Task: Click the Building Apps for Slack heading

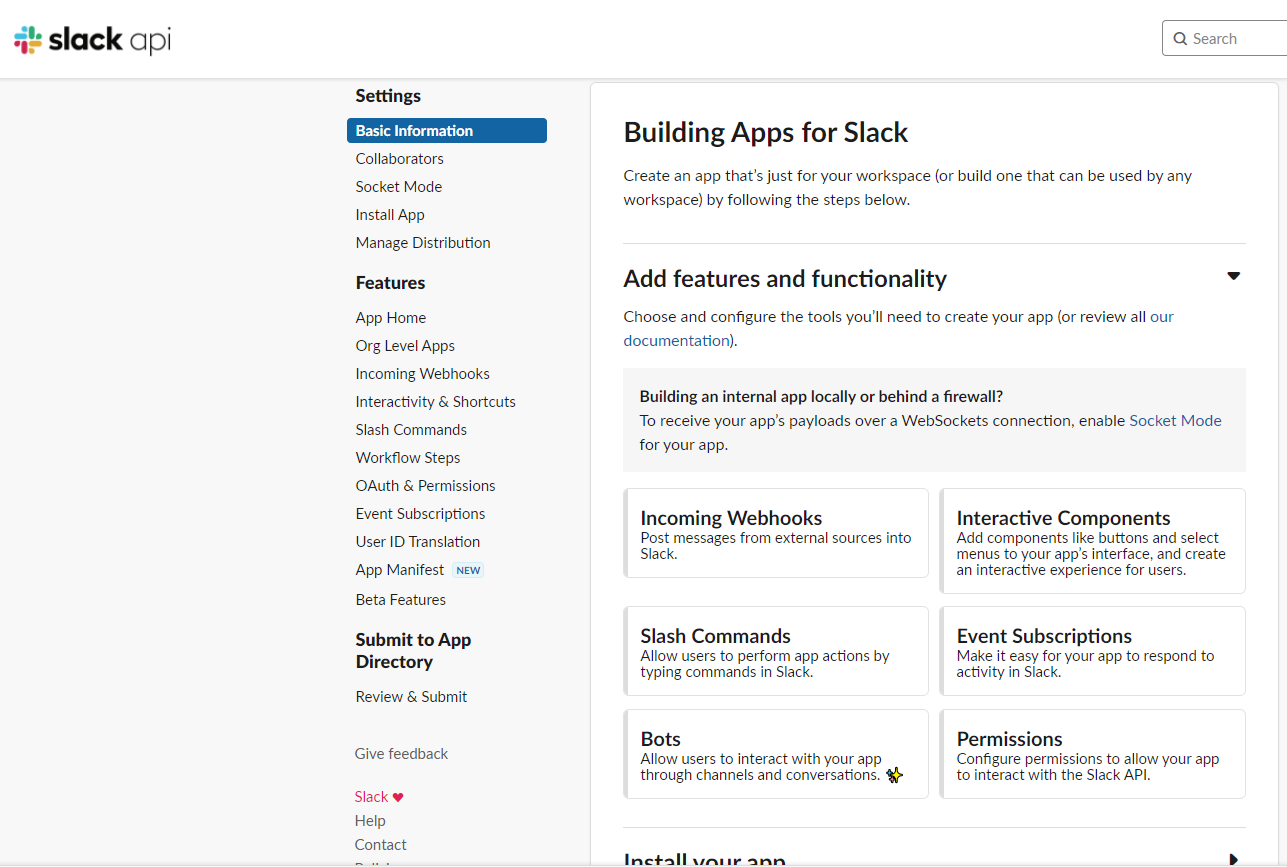Action: pos(766,133)
